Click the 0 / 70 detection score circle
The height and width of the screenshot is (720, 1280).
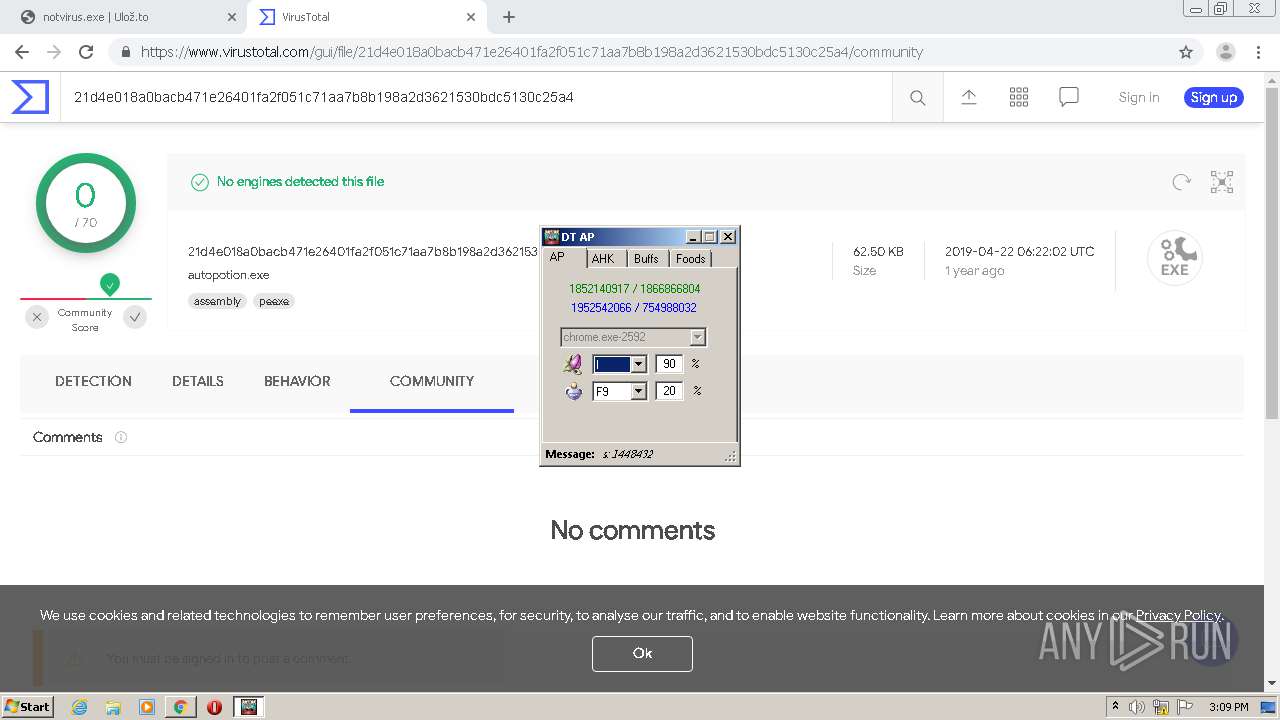[x=85, y=203]
